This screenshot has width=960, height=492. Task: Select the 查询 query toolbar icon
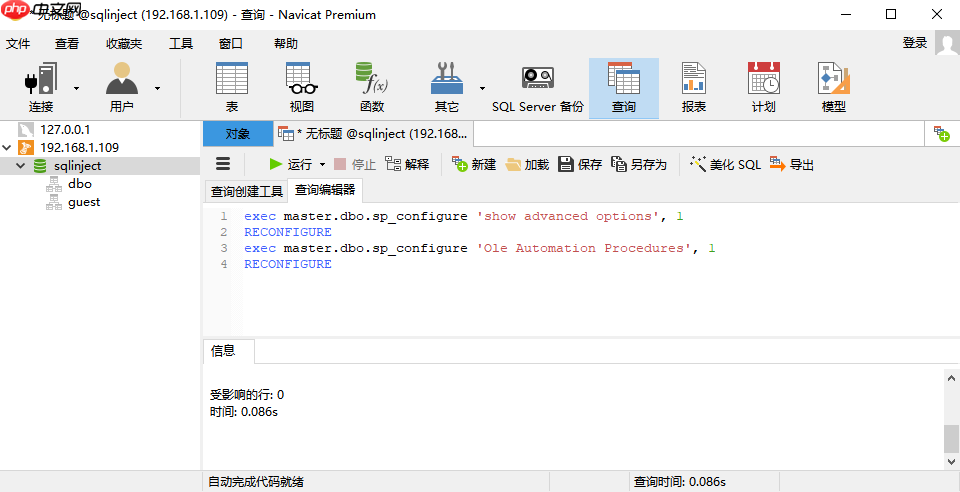click(x=624, y=88)
